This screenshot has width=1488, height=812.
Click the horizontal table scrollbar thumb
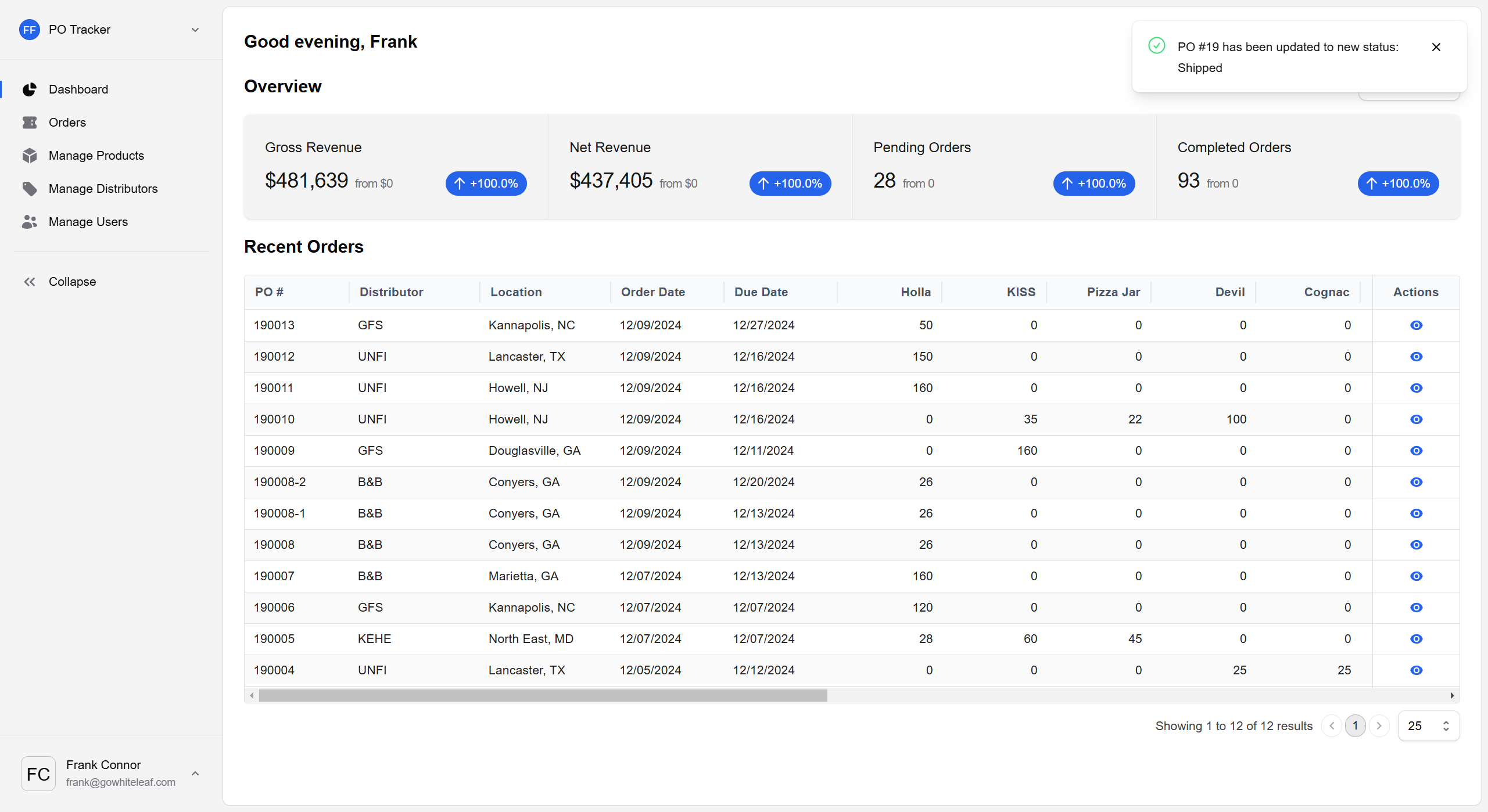pyautogui.click(x=543, y=696)
